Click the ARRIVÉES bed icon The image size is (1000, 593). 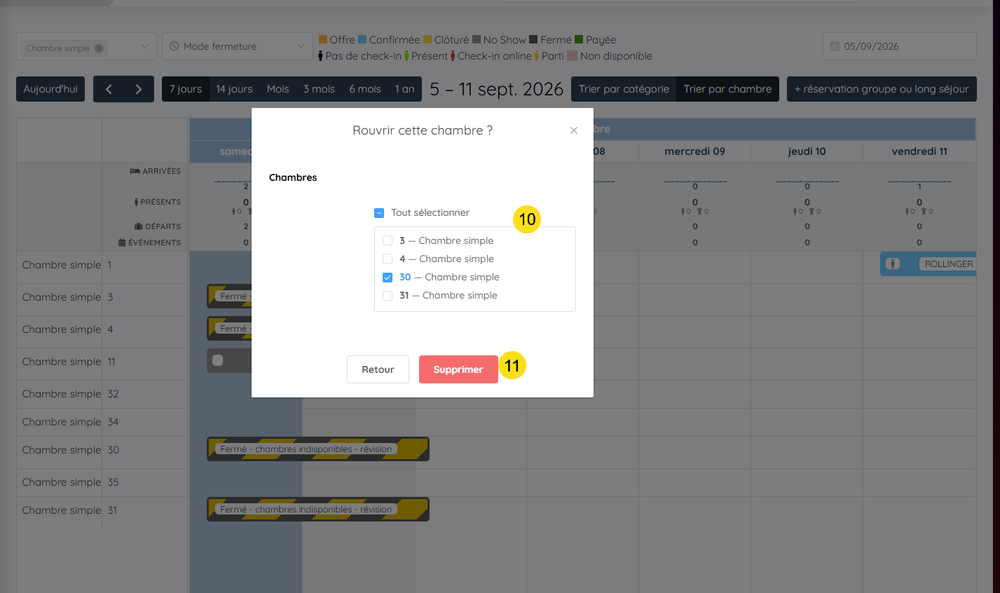pyautogui.click(x=135, y=171)
